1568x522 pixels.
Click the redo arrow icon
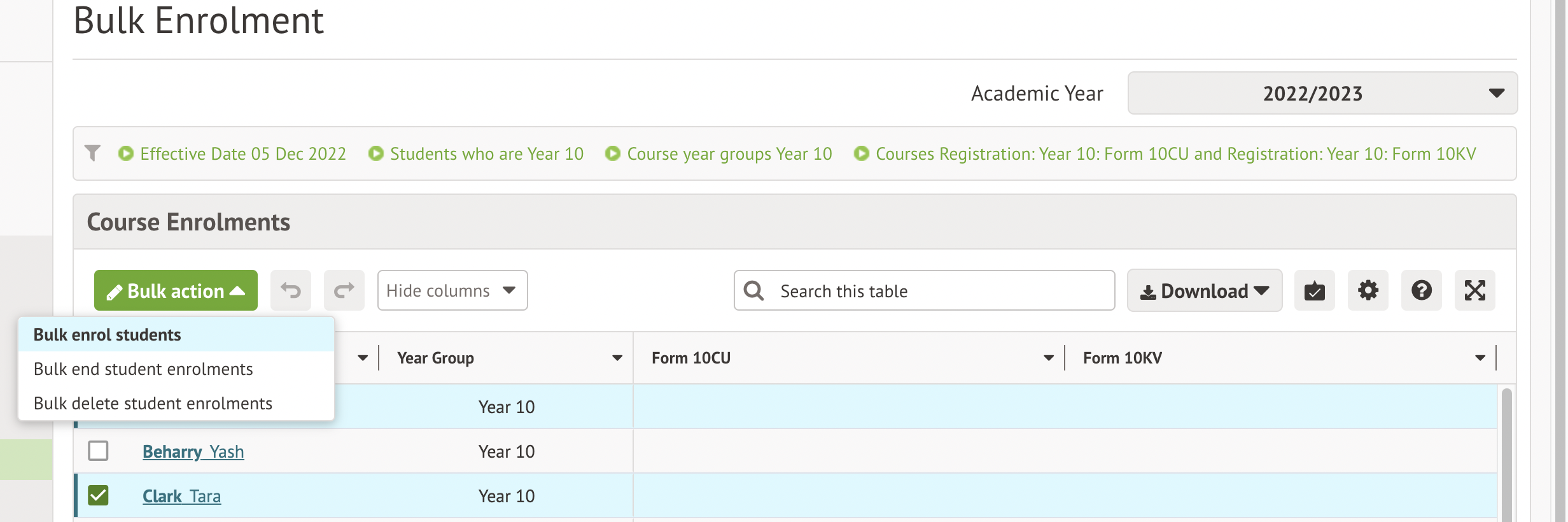(x=344, y=291)
